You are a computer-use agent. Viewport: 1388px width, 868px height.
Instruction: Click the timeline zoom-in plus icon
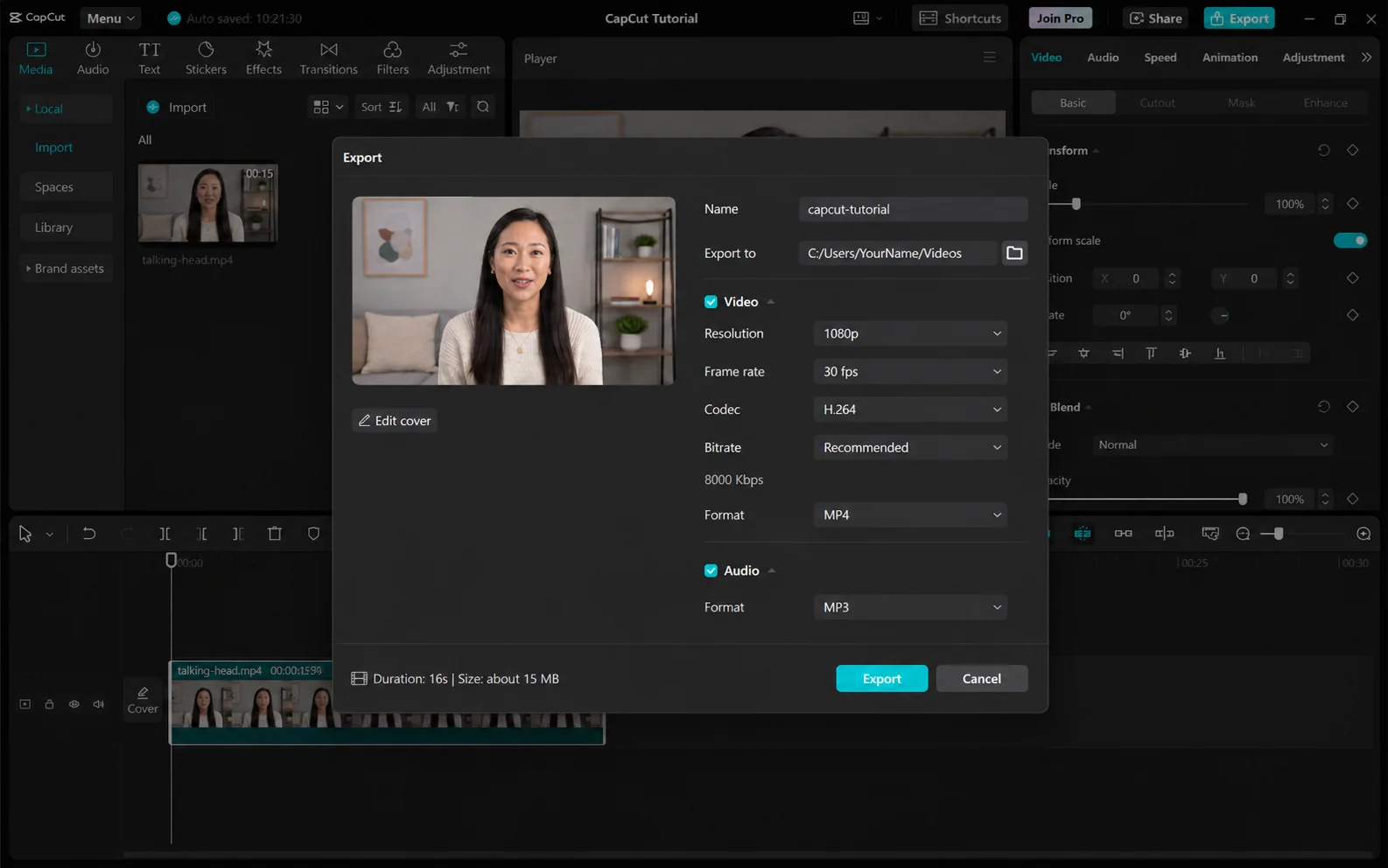1363,534
